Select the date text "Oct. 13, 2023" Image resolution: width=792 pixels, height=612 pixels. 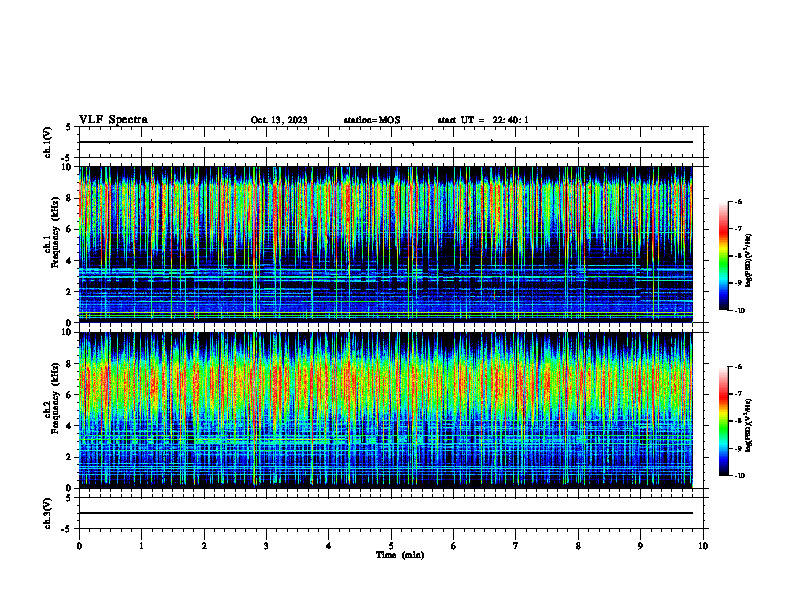279,120
